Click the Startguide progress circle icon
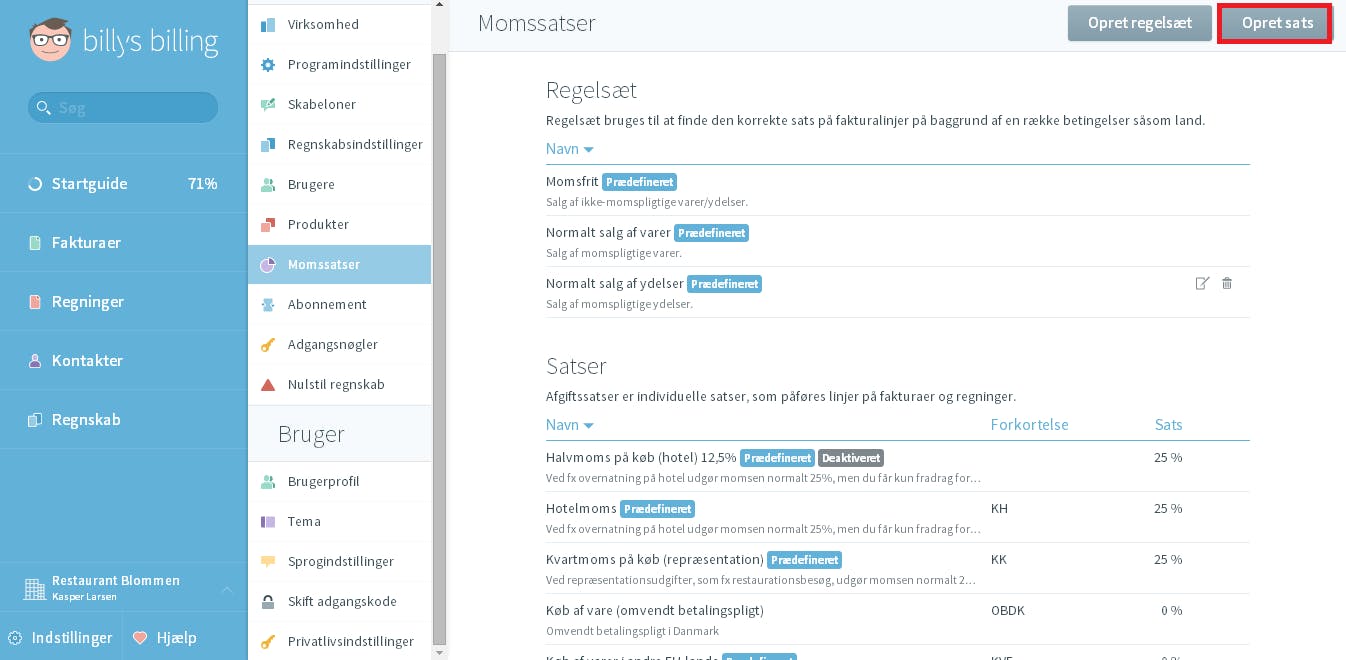This screenshot has width=1346, height=660. (x=35, y=184)
